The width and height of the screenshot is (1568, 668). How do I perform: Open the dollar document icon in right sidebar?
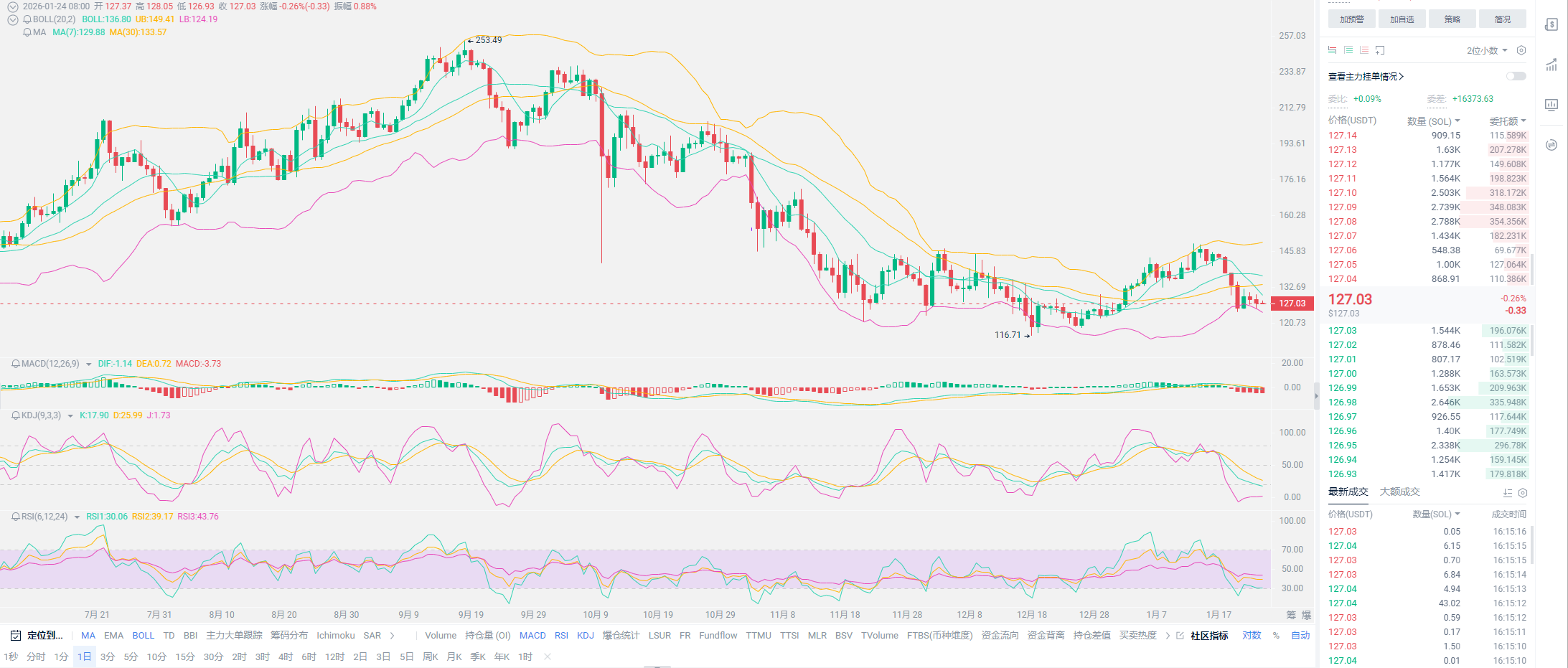[1551, 24]
